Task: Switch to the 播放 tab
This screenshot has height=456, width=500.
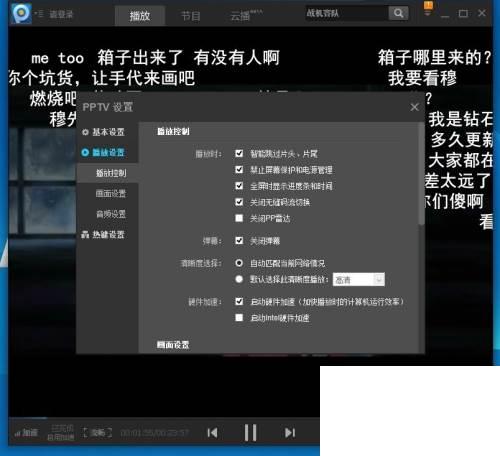Action: click(140, 16)
